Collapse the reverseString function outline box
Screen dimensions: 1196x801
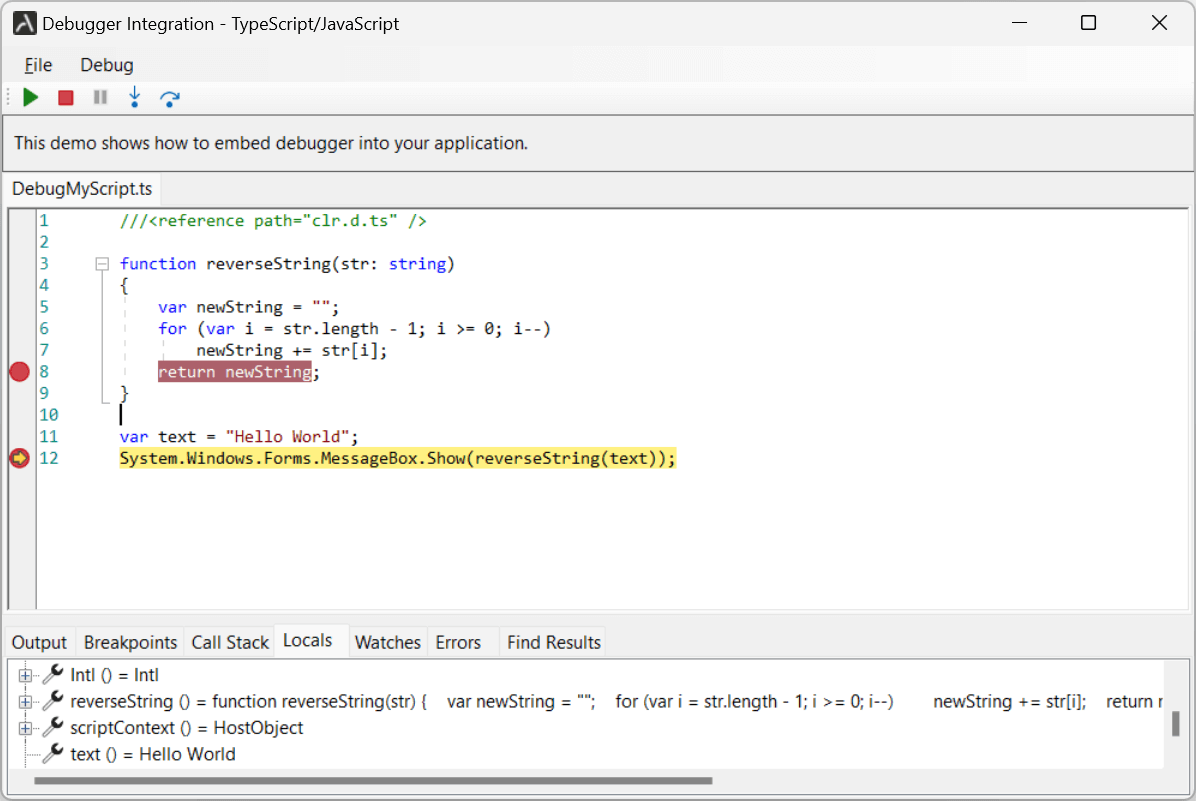[102, 264]
